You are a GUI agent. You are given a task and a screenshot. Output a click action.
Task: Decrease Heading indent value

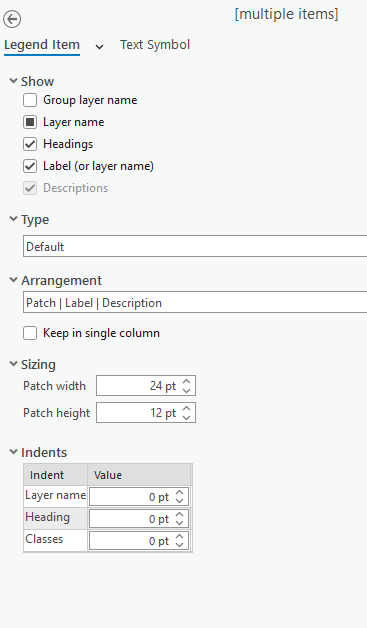[x=180, y=523]
